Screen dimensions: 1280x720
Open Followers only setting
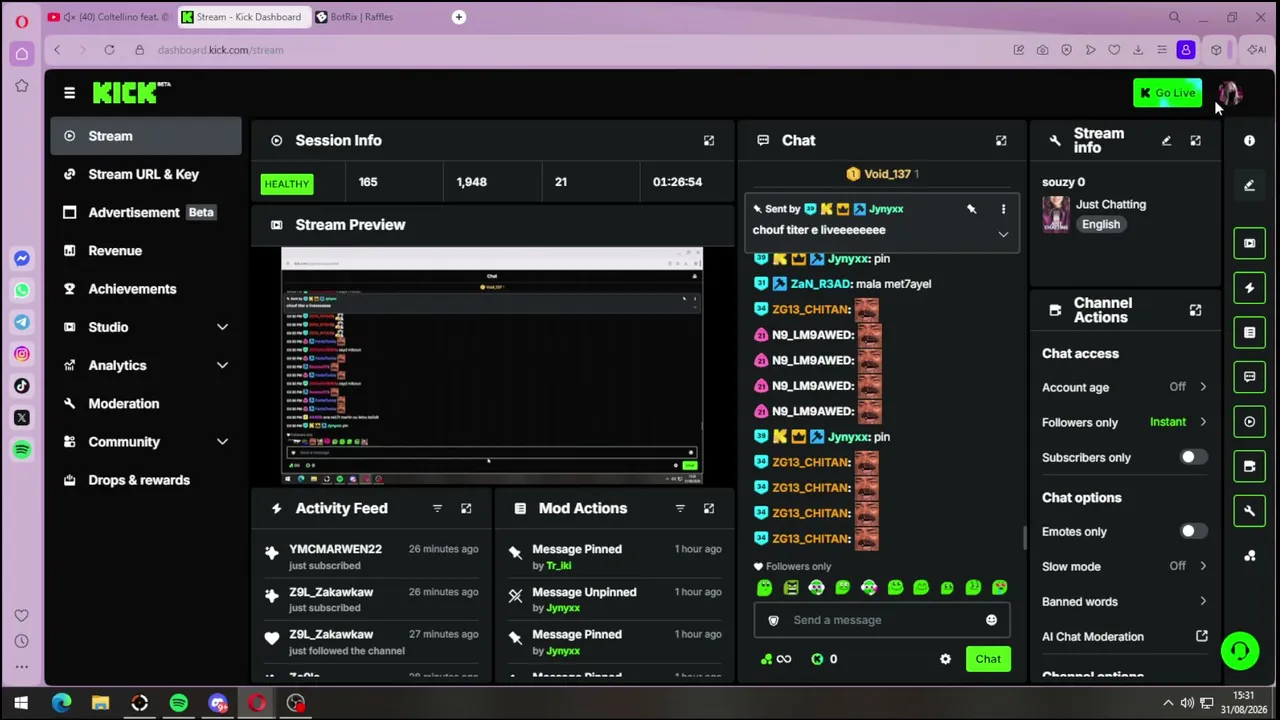click(x=1125, y=422)
